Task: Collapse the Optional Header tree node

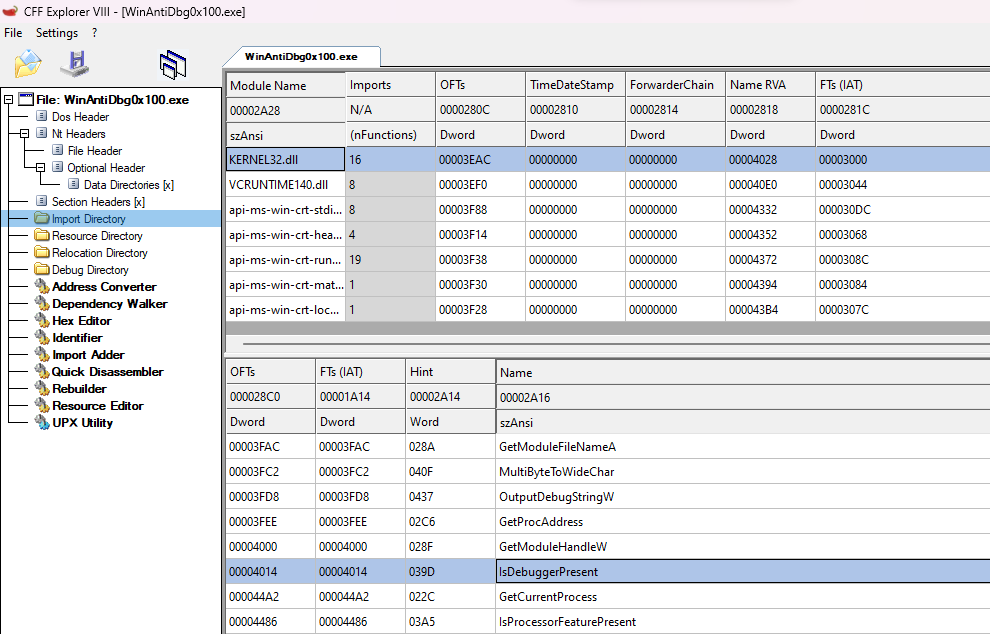Action: [x=41, y=168]
